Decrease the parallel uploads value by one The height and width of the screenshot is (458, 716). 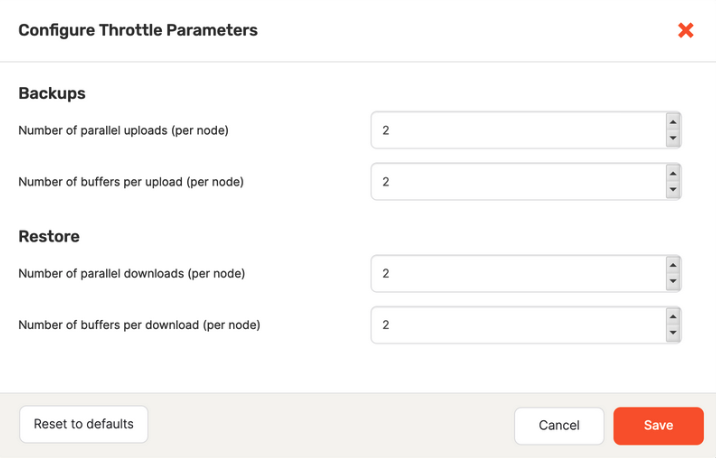point(673,138)
